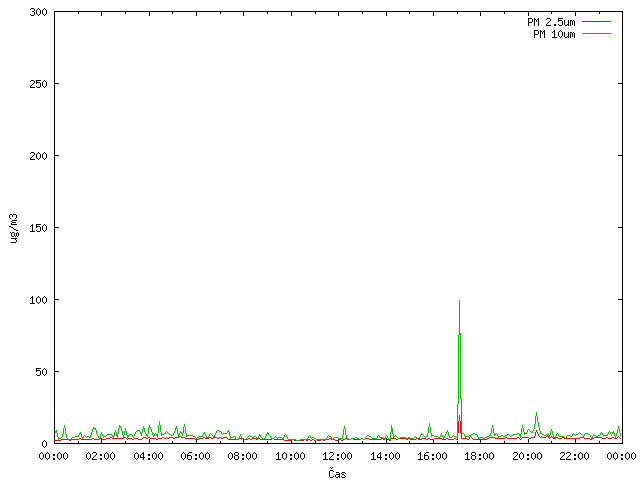Image resolution: width=640 pixels, height=480 pixels.
Task: Click the red PM 2.5um legend line sample
Action: (596, 22)
